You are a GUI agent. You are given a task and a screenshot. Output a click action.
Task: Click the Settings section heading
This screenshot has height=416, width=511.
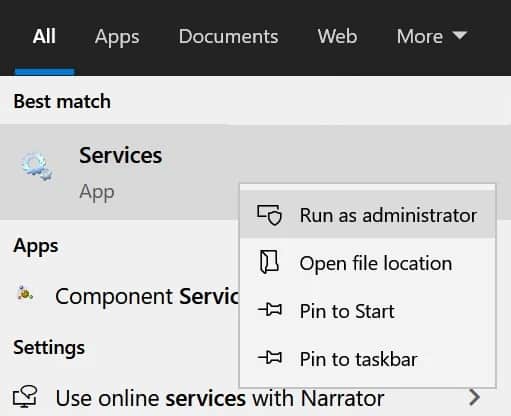(x=49, y=348)
